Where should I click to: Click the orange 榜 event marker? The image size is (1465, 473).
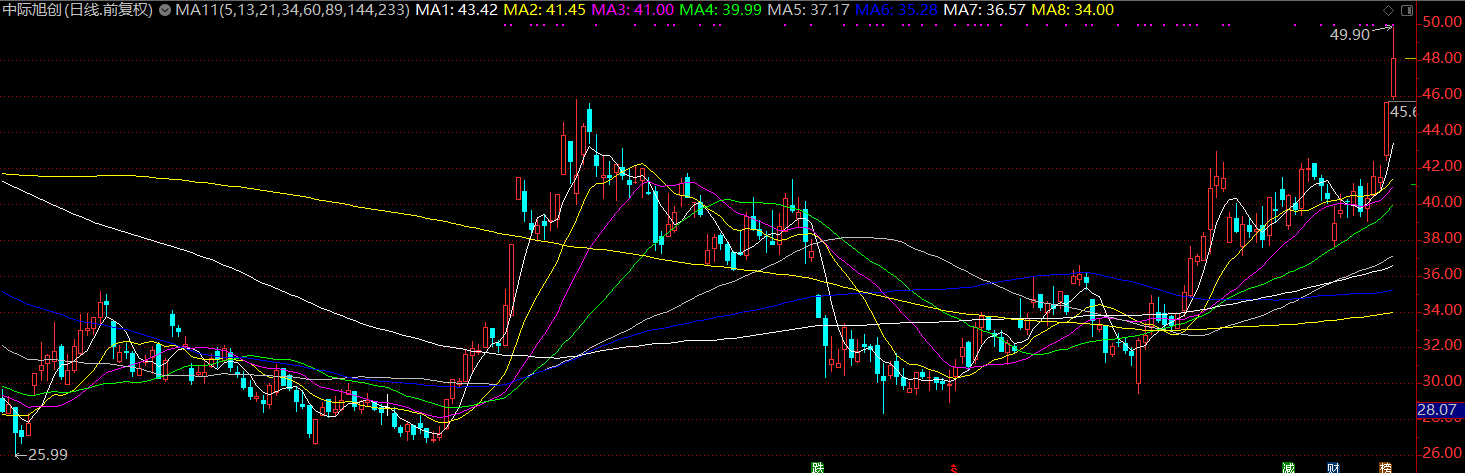pyautogui.click(x=1386, y=466)
